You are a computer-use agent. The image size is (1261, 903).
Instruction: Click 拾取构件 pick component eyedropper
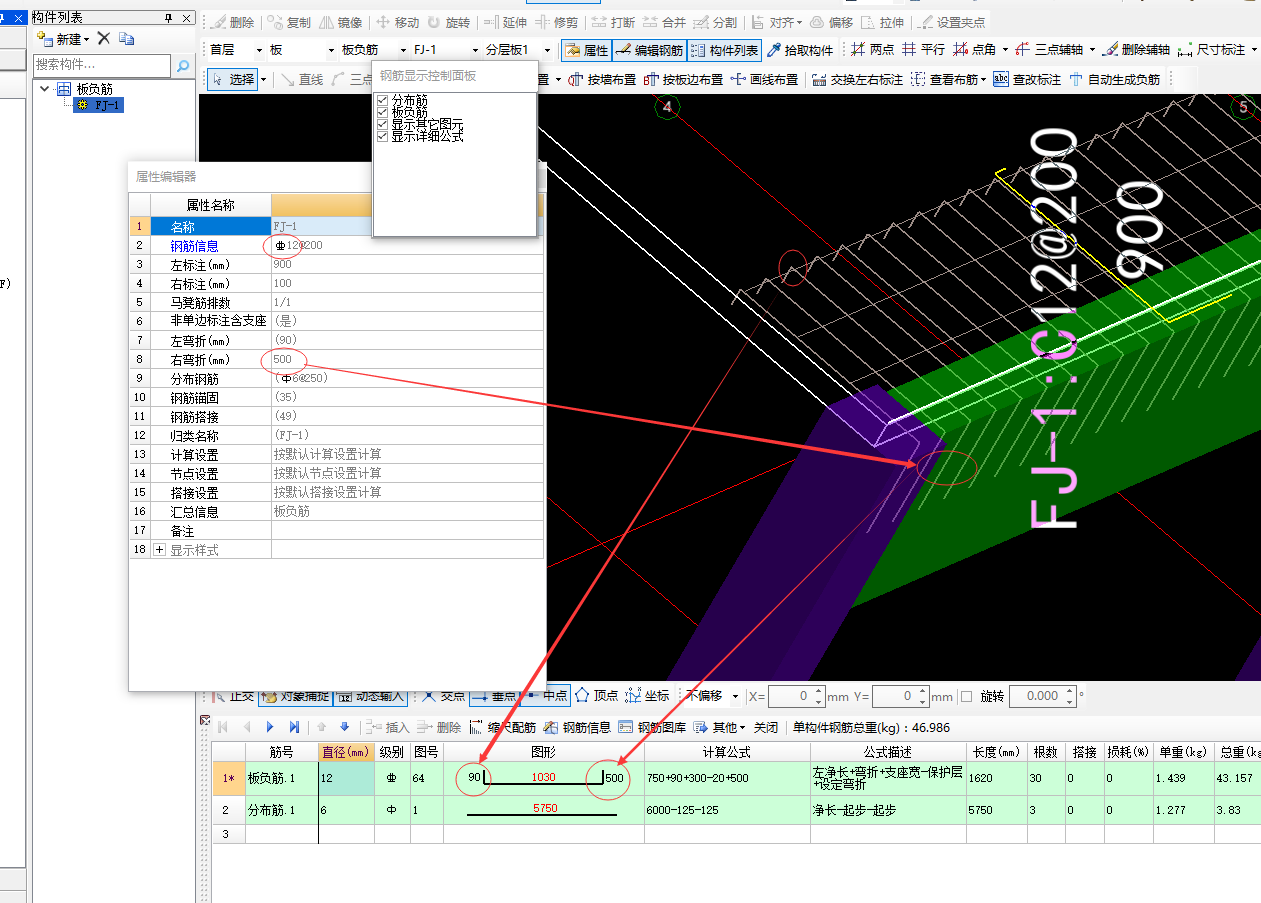pos(800,50)
